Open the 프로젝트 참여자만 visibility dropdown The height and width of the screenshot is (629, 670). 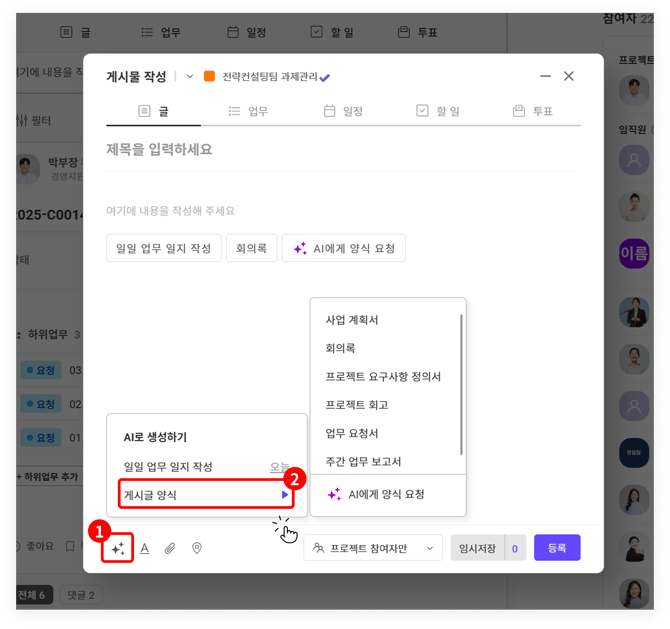(373, 548)
